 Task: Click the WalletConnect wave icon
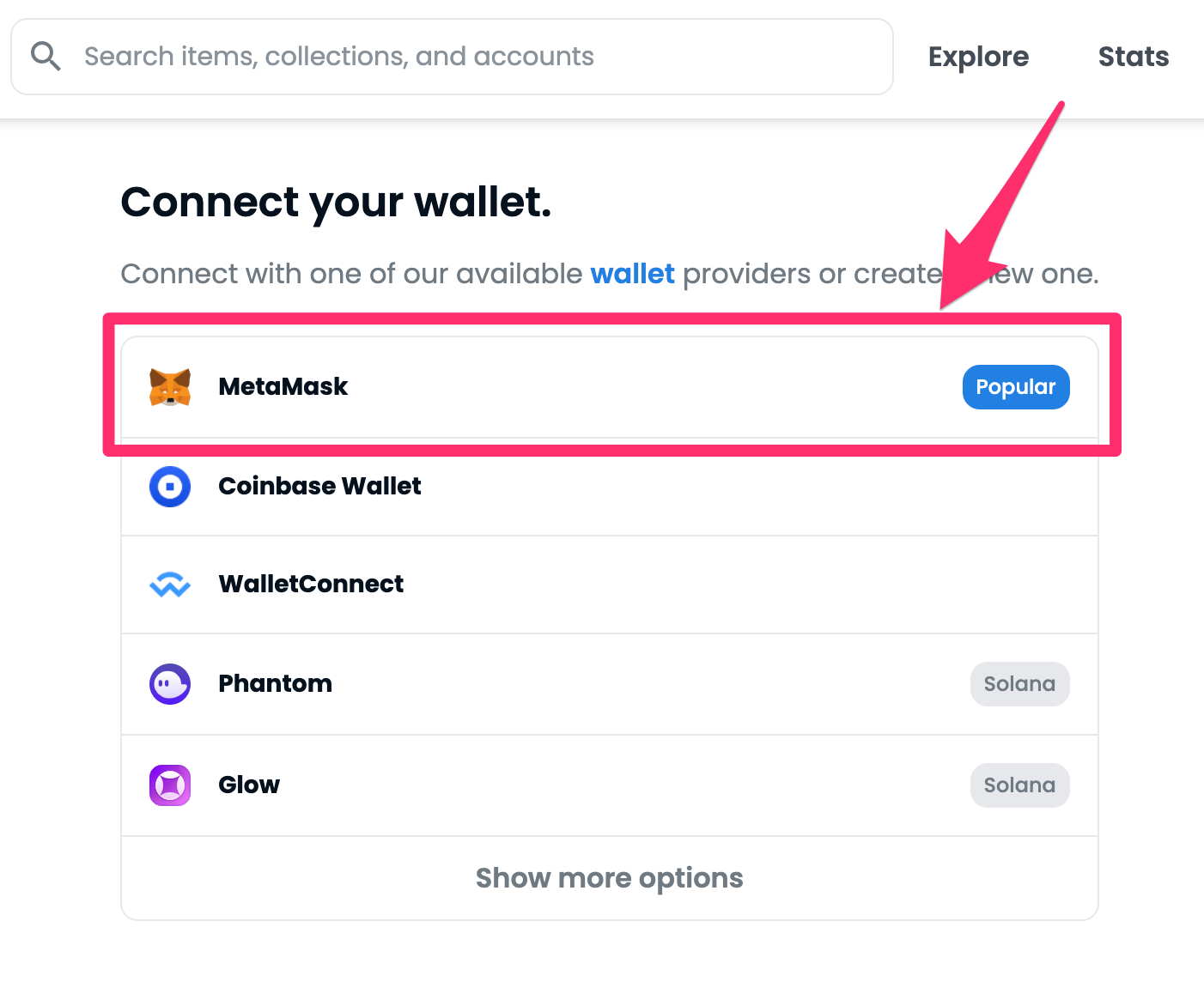point(170,585)
